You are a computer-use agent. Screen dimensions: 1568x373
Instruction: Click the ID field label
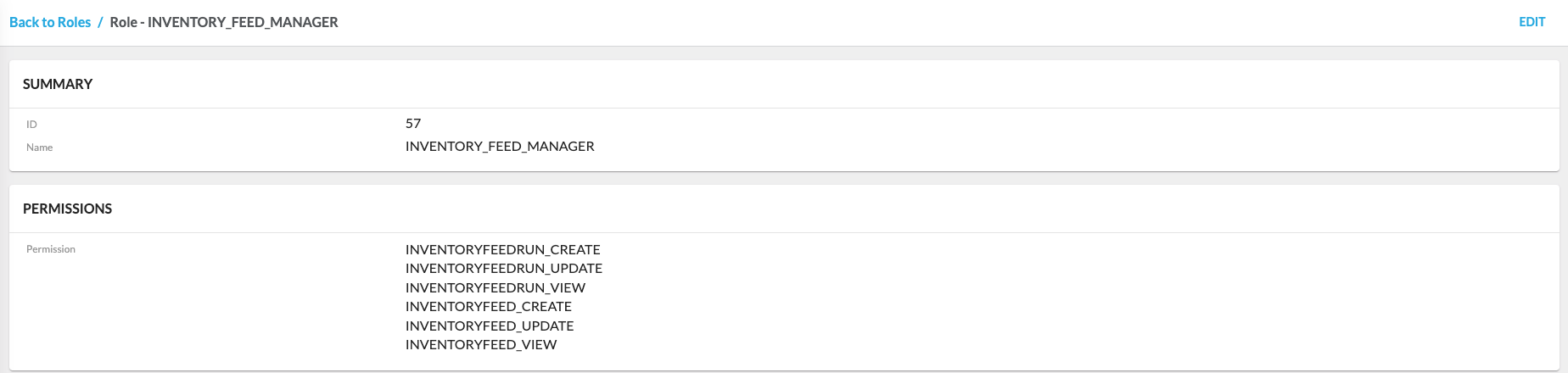pyautogui.click(x=31, y=125)
